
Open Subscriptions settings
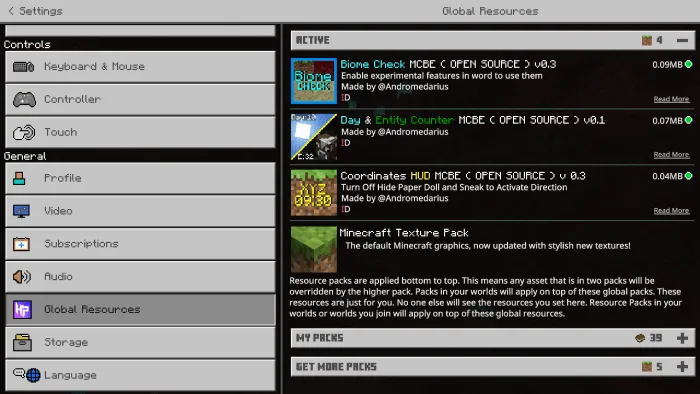pos(140,244)
